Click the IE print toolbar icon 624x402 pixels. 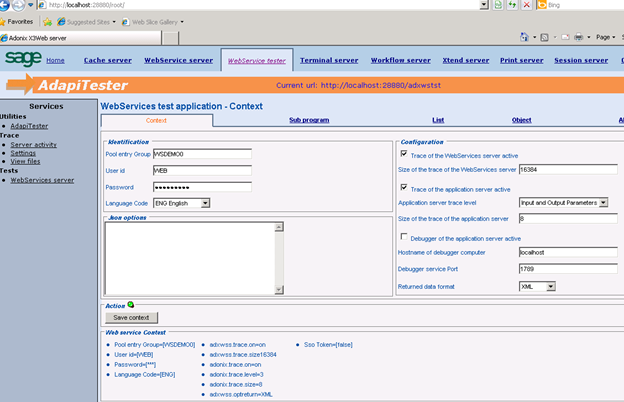click(578, 37)
